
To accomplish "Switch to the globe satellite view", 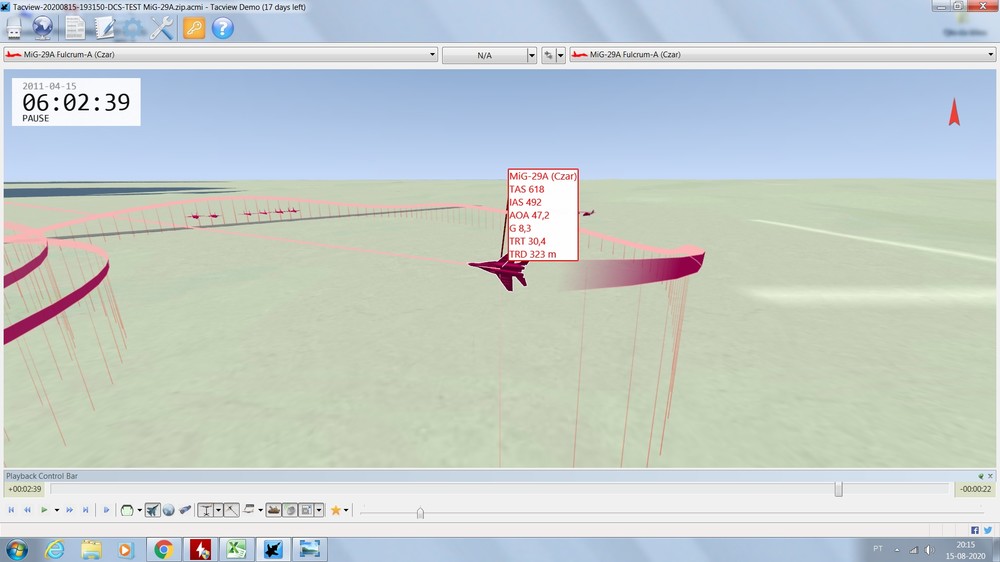I will click(x=168, y=510).
